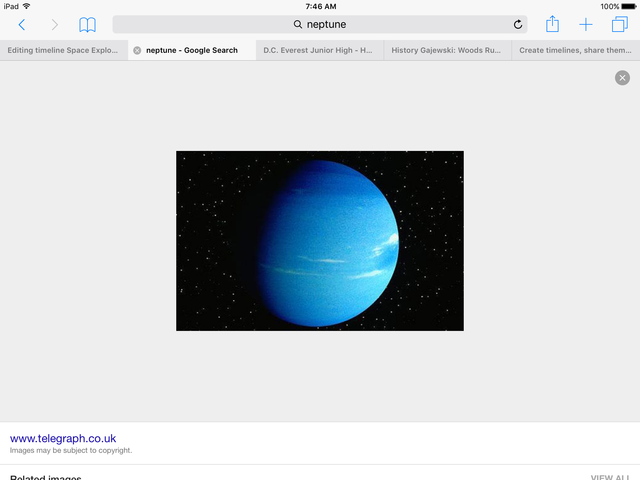Add a new tab with plus icon
The height and width of the screenshot is (480, 640).
(586, 24)
